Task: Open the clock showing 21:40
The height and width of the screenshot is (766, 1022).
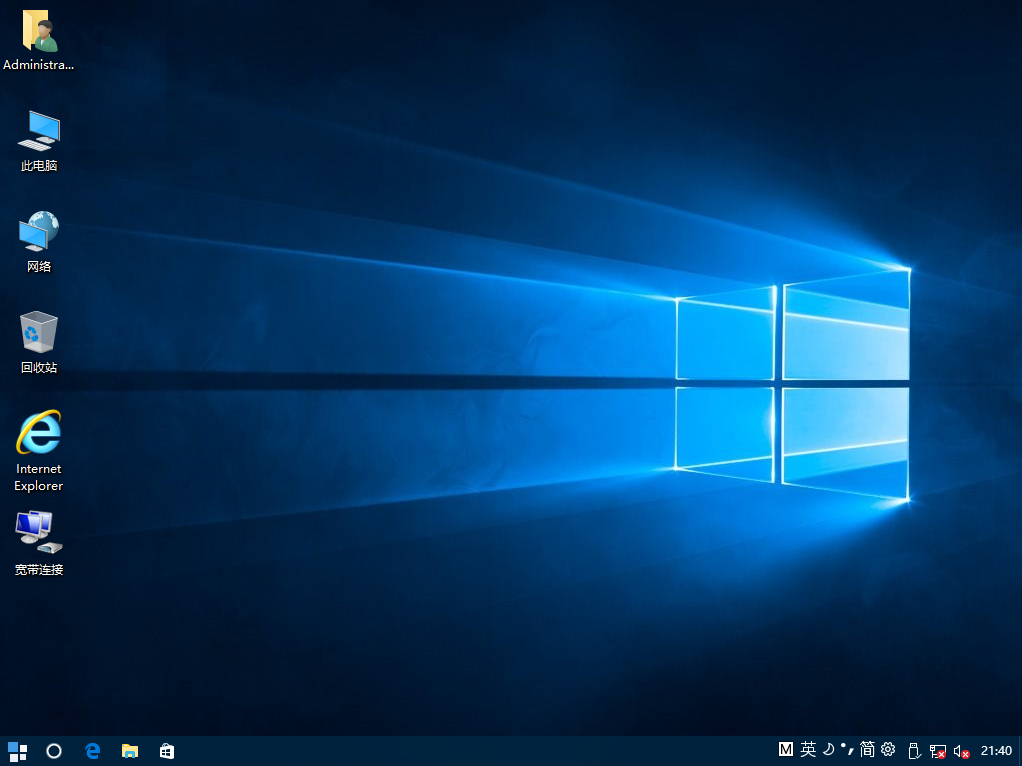Action: [x=996, y=751]
